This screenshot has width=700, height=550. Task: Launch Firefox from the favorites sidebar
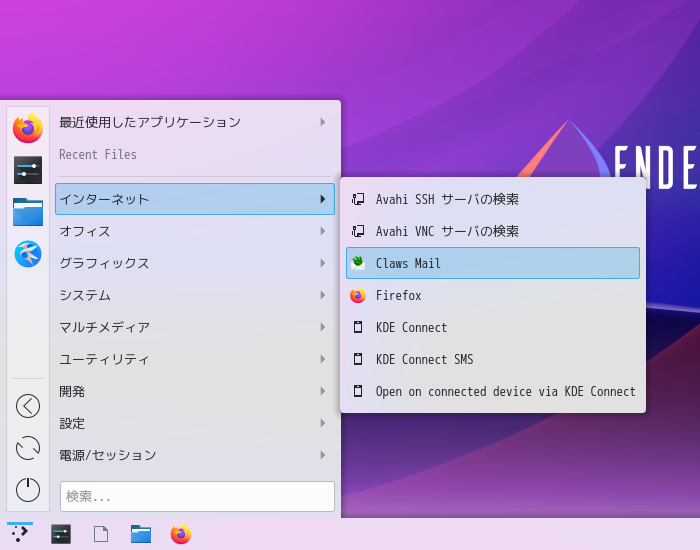pos(28,128)
